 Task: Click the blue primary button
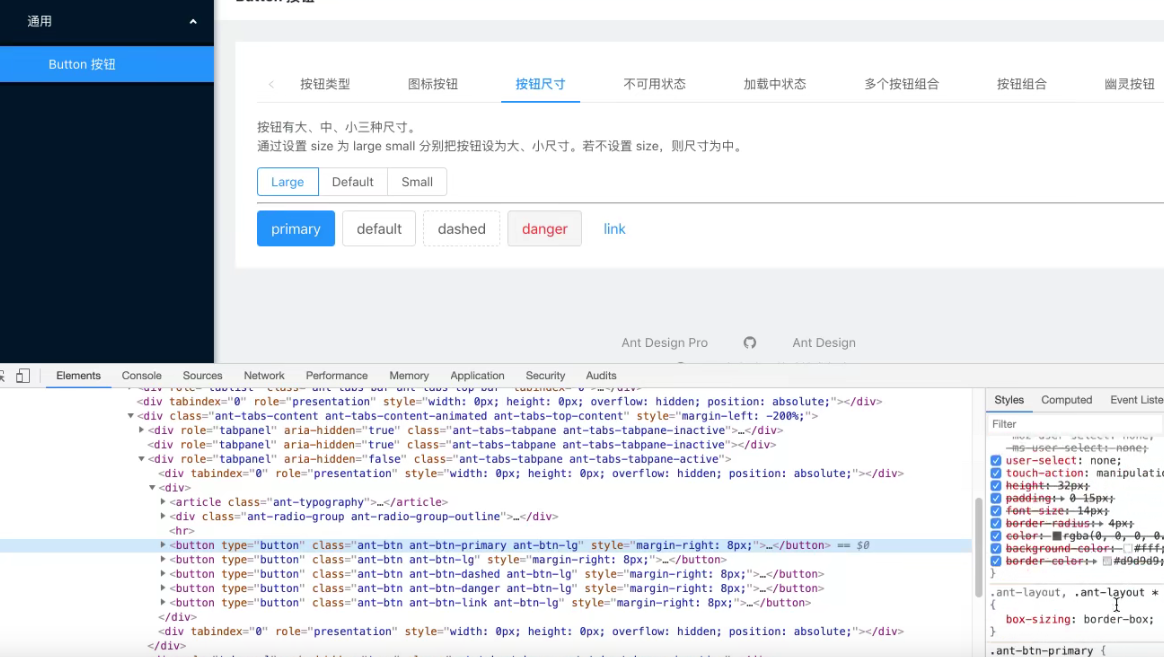[295, 229]
